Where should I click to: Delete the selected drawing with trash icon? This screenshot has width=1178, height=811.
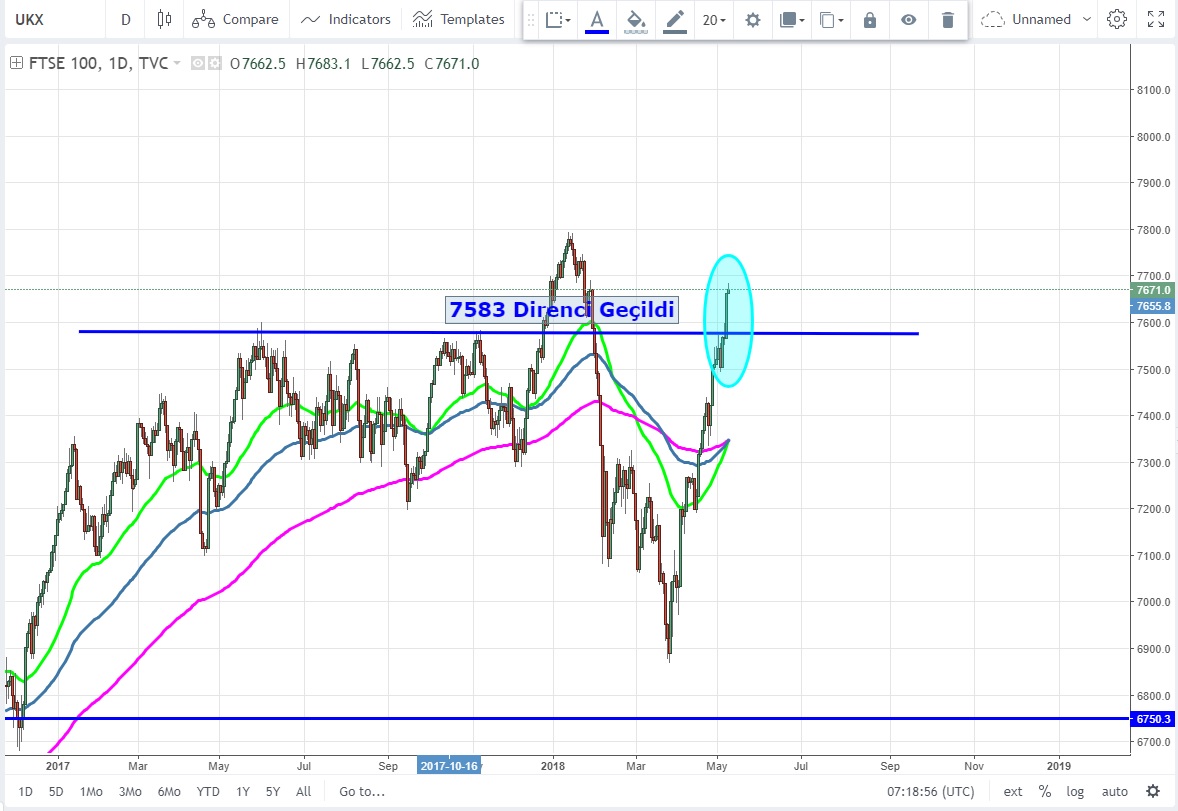click(948, 19)
